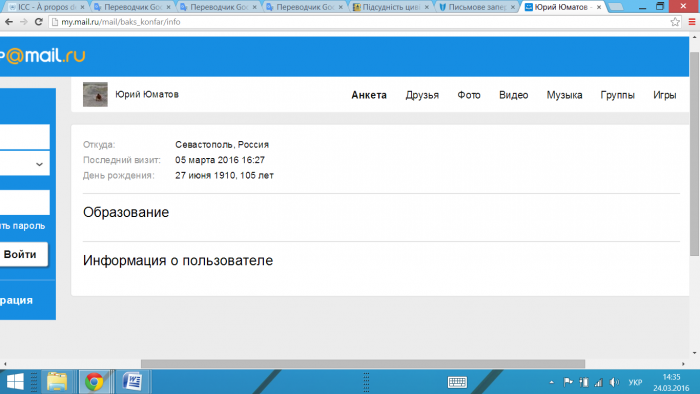700x394 pixels.
Task: Open the network signal tray icon
Action: pyautogui.click(x=599, y=382)
